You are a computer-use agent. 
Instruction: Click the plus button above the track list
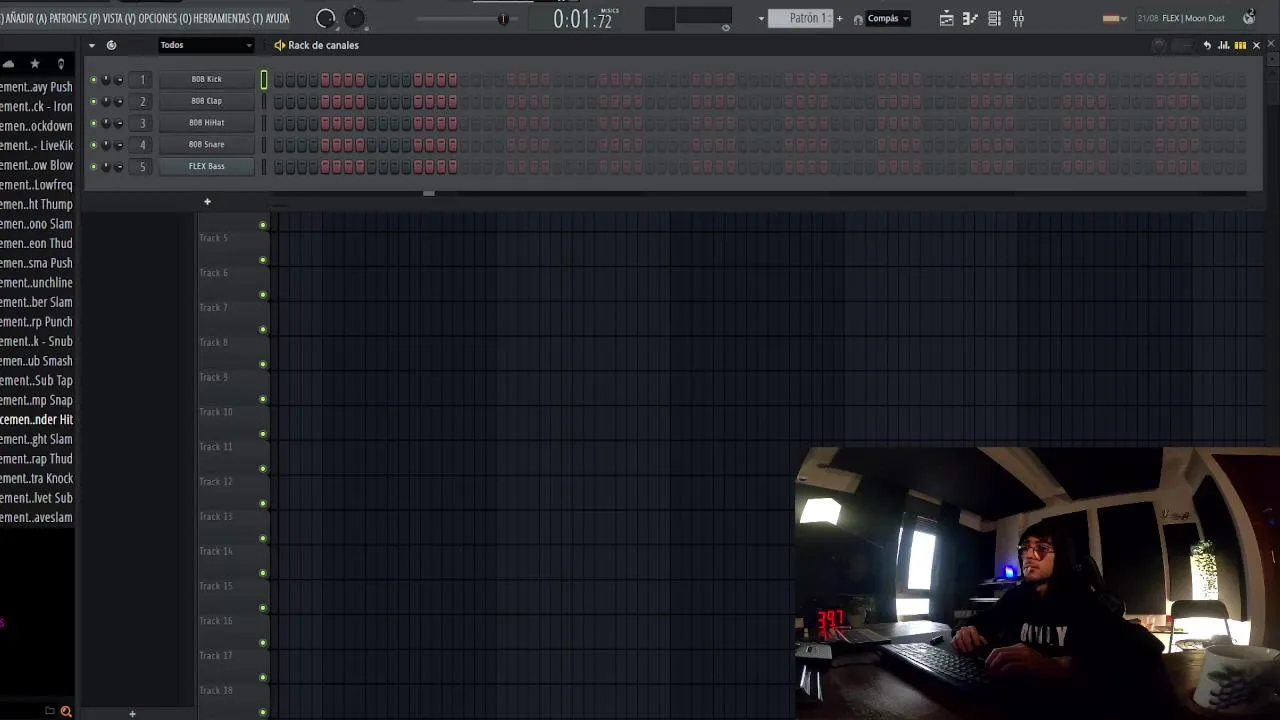[x=207, y=202]
